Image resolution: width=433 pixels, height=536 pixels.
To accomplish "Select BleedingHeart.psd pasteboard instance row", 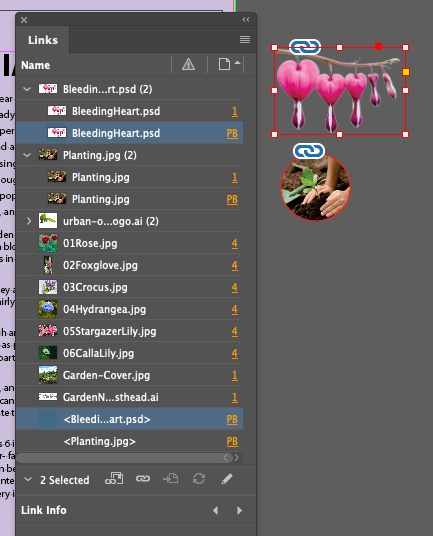I will 130,133.
